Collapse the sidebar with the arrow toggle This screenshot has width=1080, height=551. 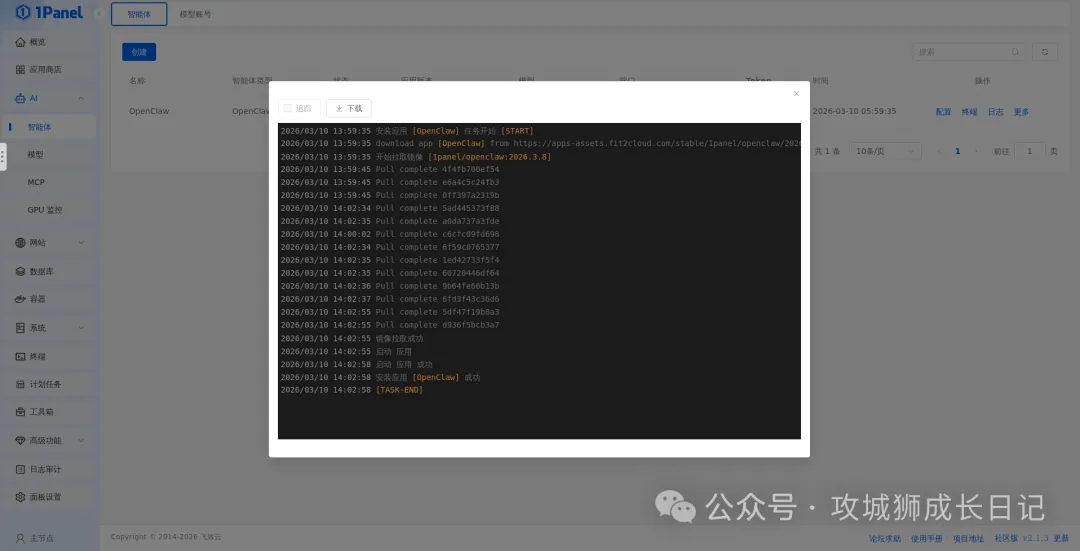(x=98, y=13)
